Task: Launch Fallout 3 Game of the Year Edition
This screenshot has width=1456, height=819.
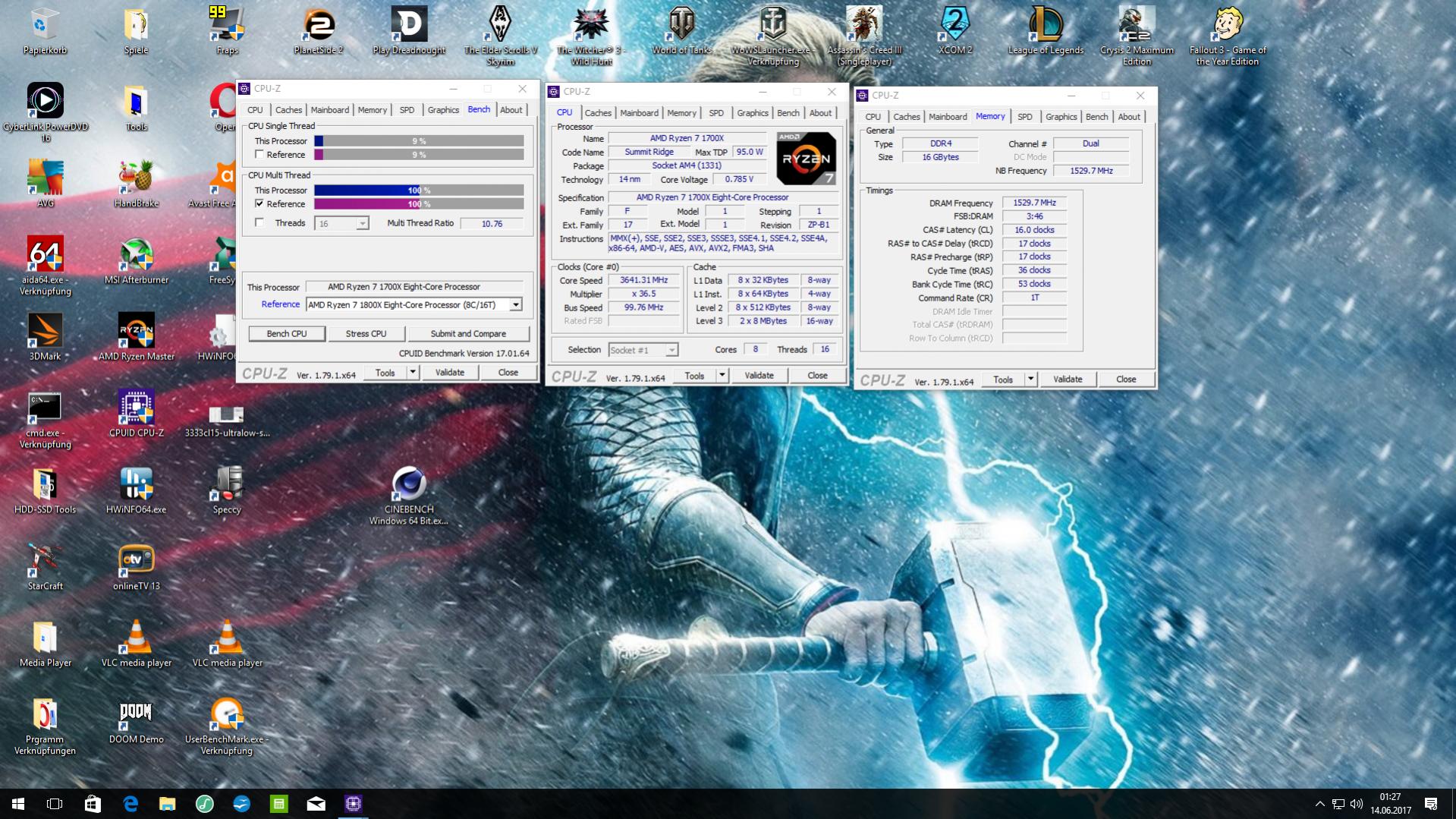Action: 1228,36
